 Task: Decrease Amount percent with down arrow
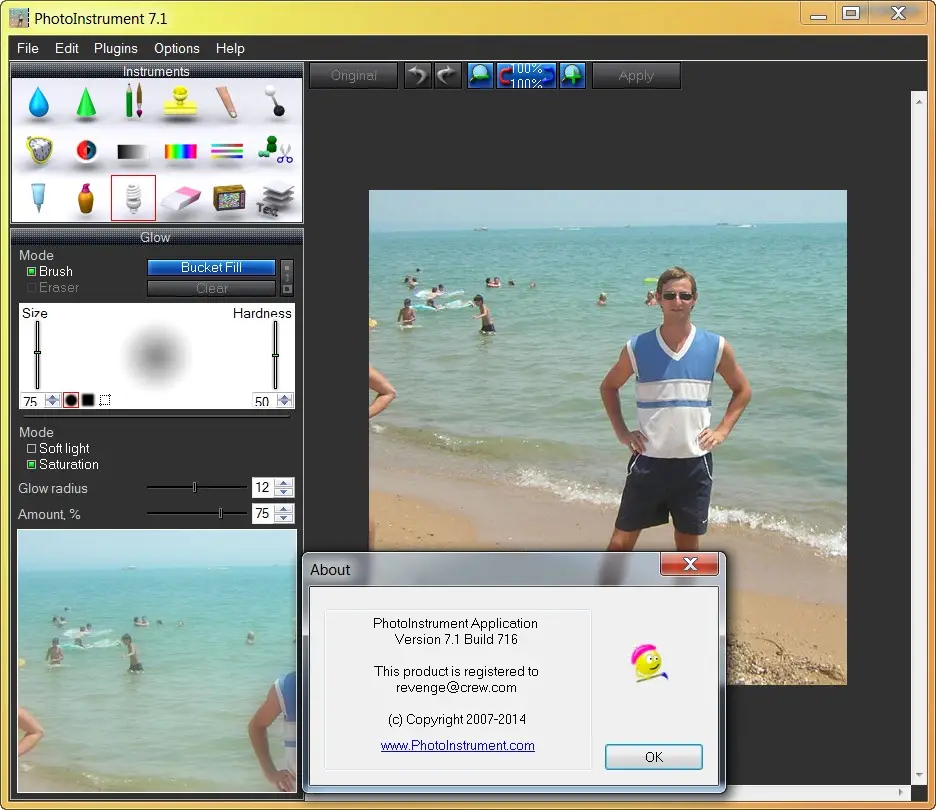[x=284, y=518]
